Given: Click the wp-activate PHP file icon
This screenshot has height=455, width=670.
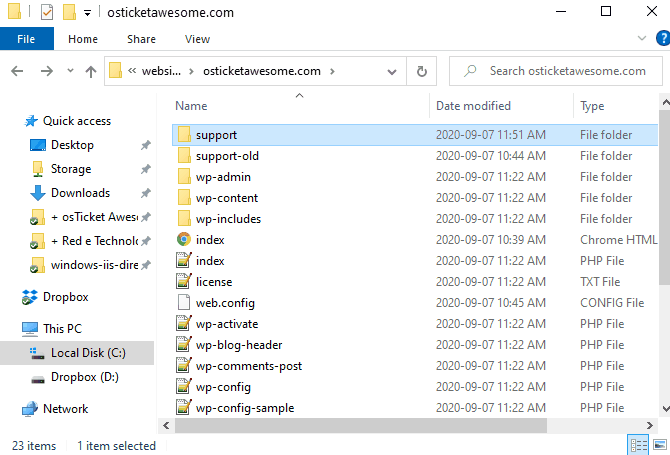Looking at the screenshot, I should coord(184,323).
